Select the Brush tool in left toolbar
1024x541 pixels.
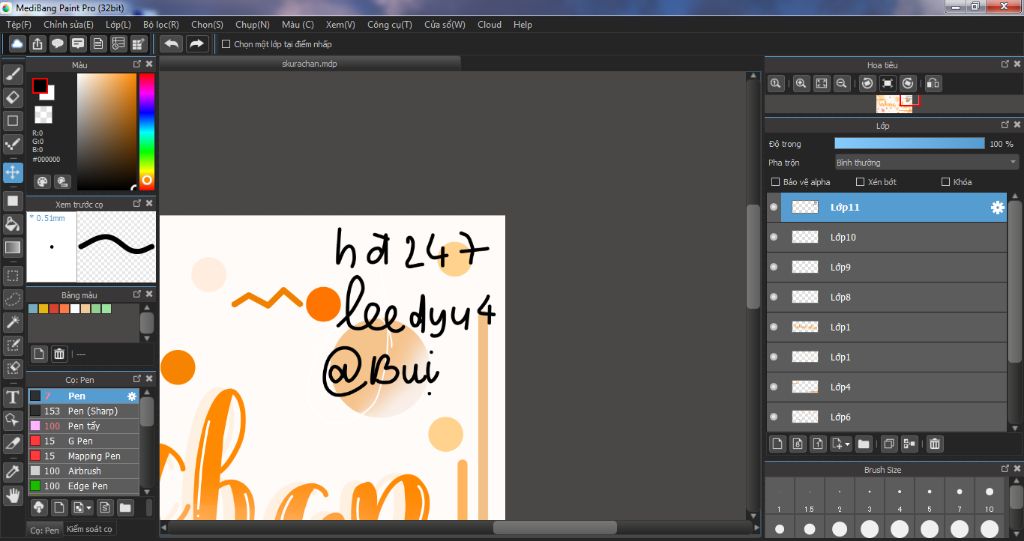point(12,74)
